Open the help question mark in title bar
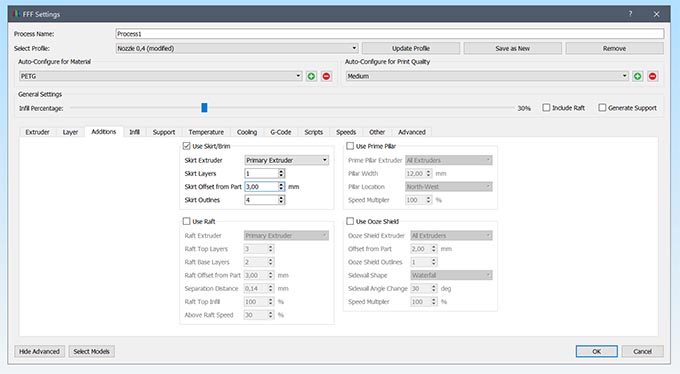680x374 pixels. [630, 14]
